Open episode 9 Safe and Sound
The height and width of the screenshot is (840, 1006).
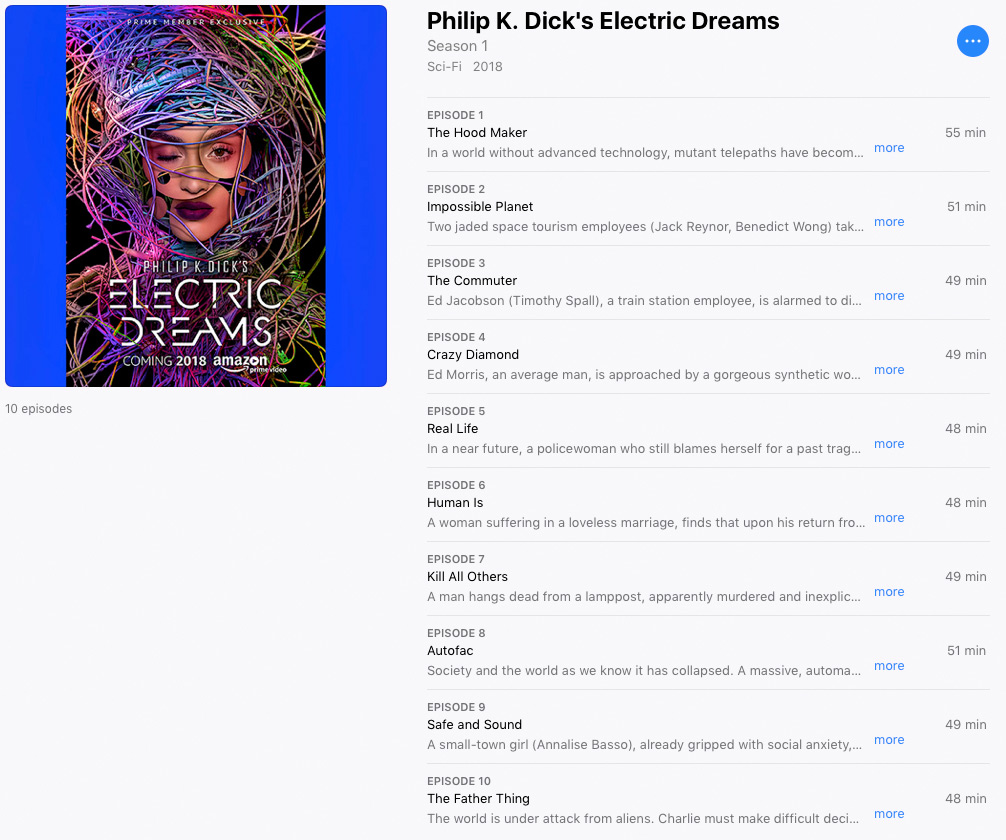point(474,724)
